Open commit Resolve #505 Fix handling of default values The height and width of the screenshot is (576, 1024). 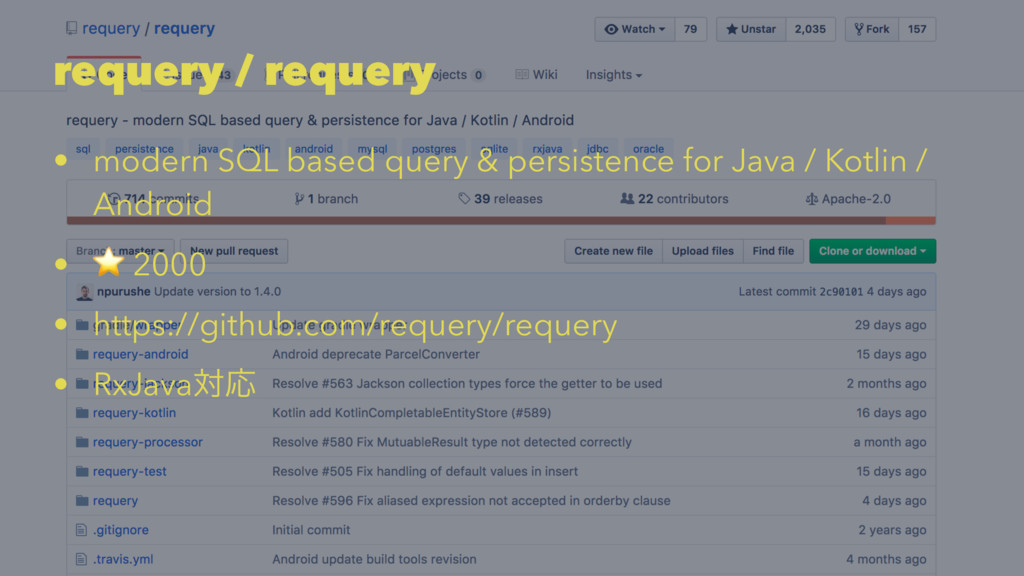425,472
